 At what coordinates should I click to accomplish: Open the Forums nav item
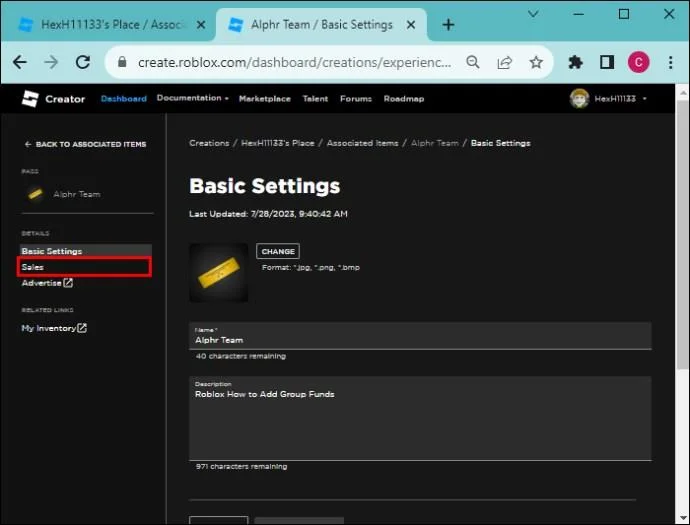(x=356, y=99)
